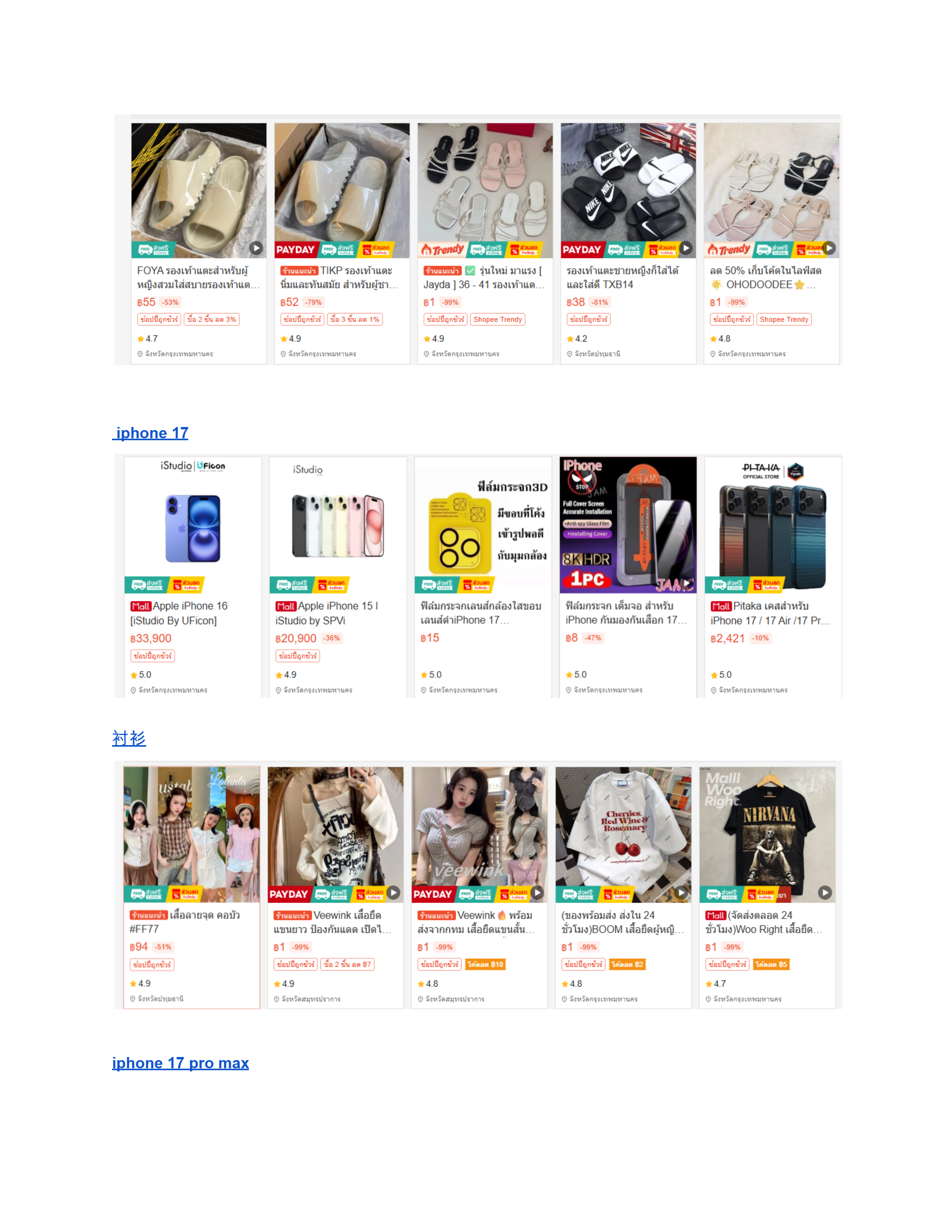
Task: Play video on Nike slides thumbnail
Action: (686, 248)
